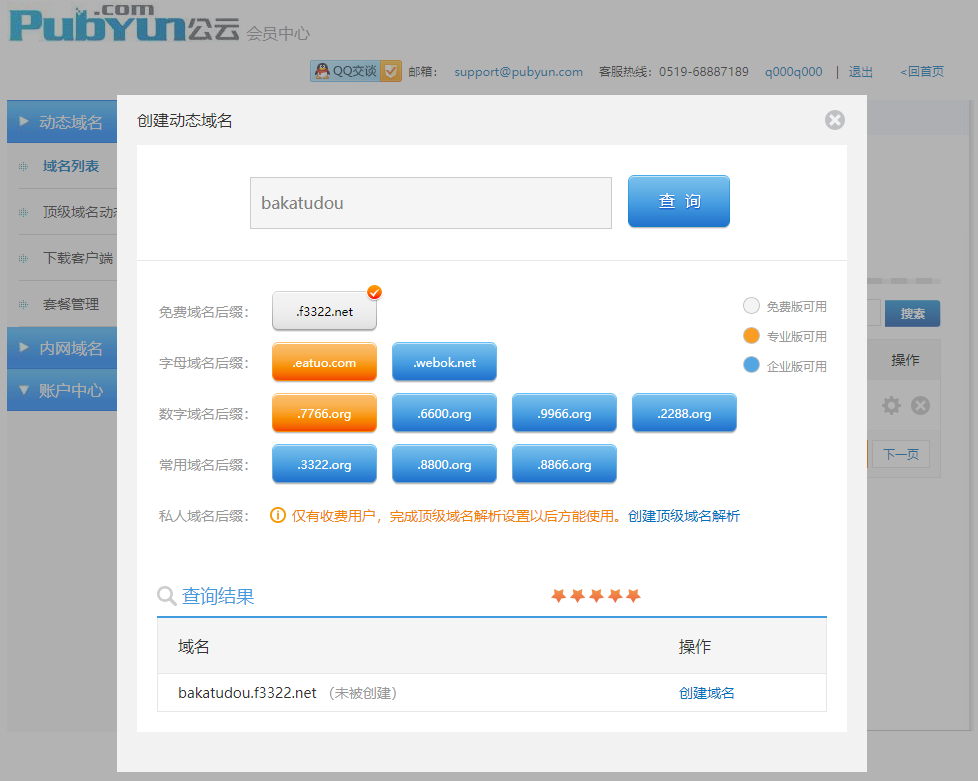The width and height of the screenshot is (978, 781).
Task: Click the 创建域名 link for bakatudou.f3322.net
Action: pos(706,693)
